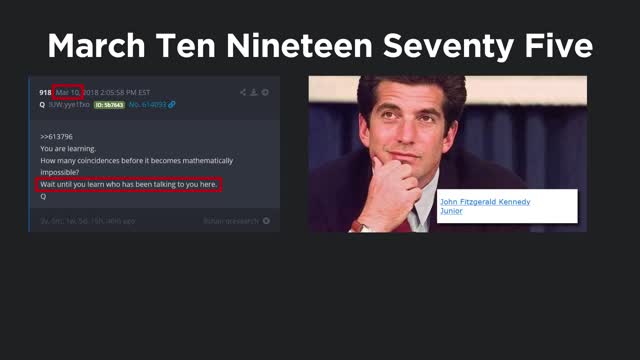640x360 pixels.
Task: Click the share icon on post 918
Action: (x=243, y=92)
